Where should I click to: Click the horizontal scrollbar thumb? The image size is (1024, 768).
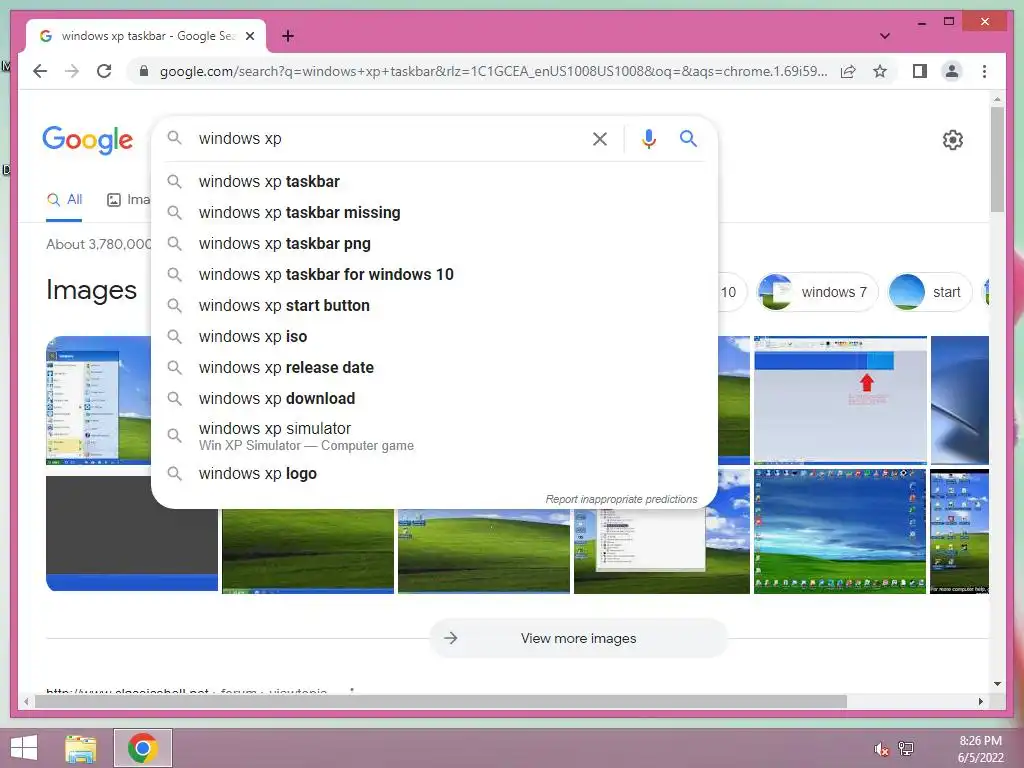(441, 701)
